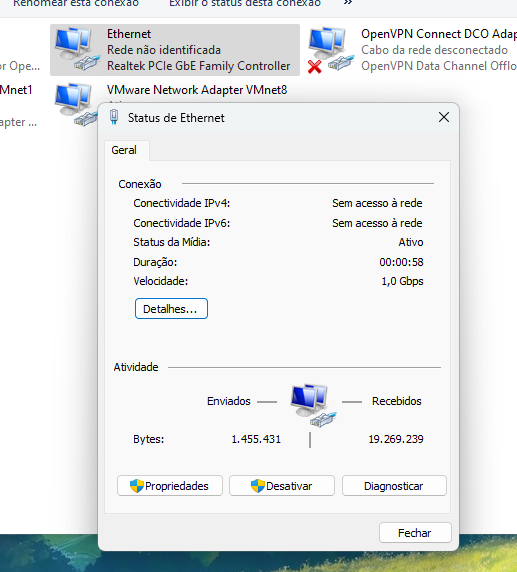Image resolution: width=517 pixels, height=572 pixels.
Task: Click the shield icon on Desativar
Action: coord(258,486)
